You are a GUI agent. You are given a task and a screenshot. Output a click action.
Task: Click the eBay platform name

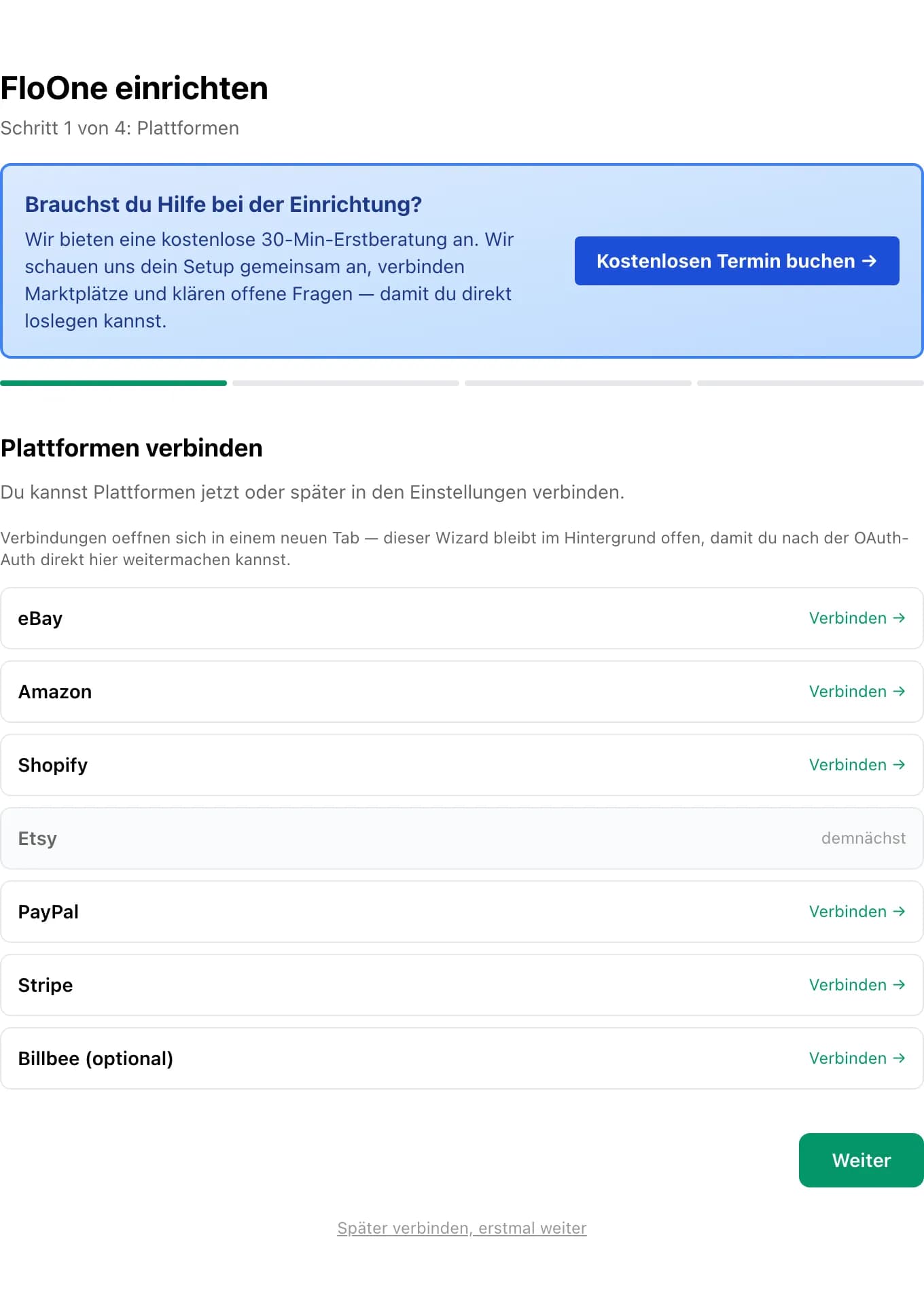[x=40, y=618]
